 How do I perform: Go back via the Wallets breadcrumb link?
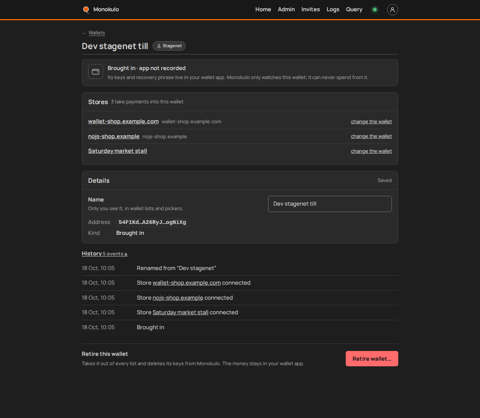(x=97, y=33)
